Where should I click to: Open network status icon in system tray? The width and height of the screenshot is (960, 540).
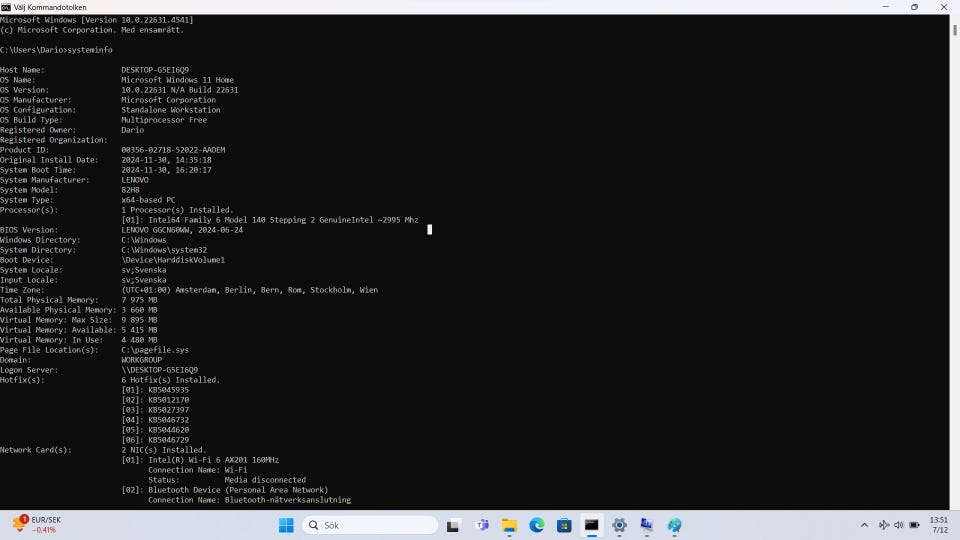[884, 525]
